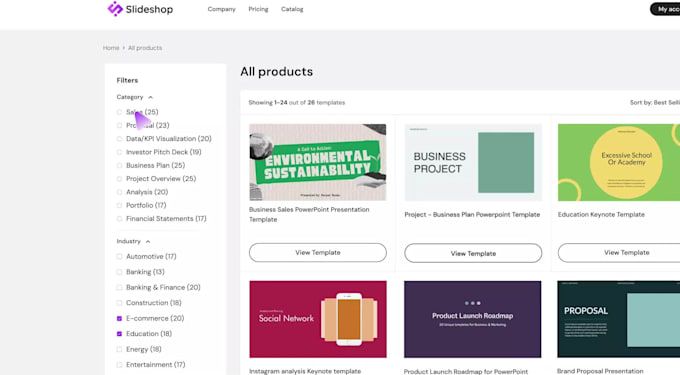Uncheck the E-commerce industry filter
The height and width of the screenshot is (375, 680).
tap(119, 319)
